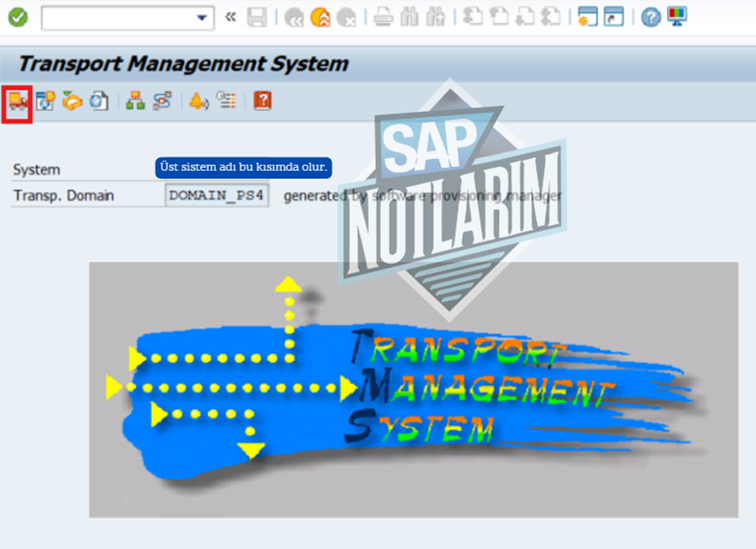The width and height of the screenshot is (756, 549).
Task: Click the Save diskette icon
Action: 257,18
